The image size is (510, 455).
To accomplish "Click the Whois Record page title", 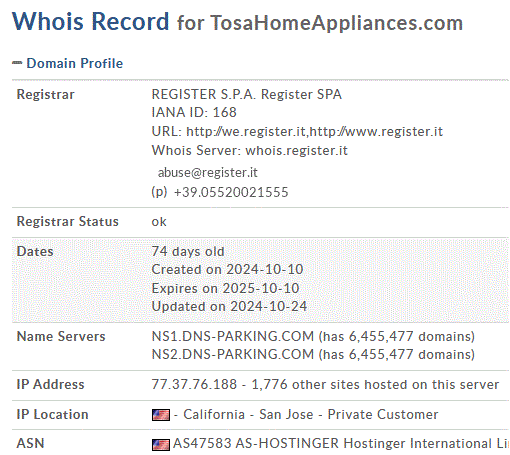I will [x=90, y=21].
